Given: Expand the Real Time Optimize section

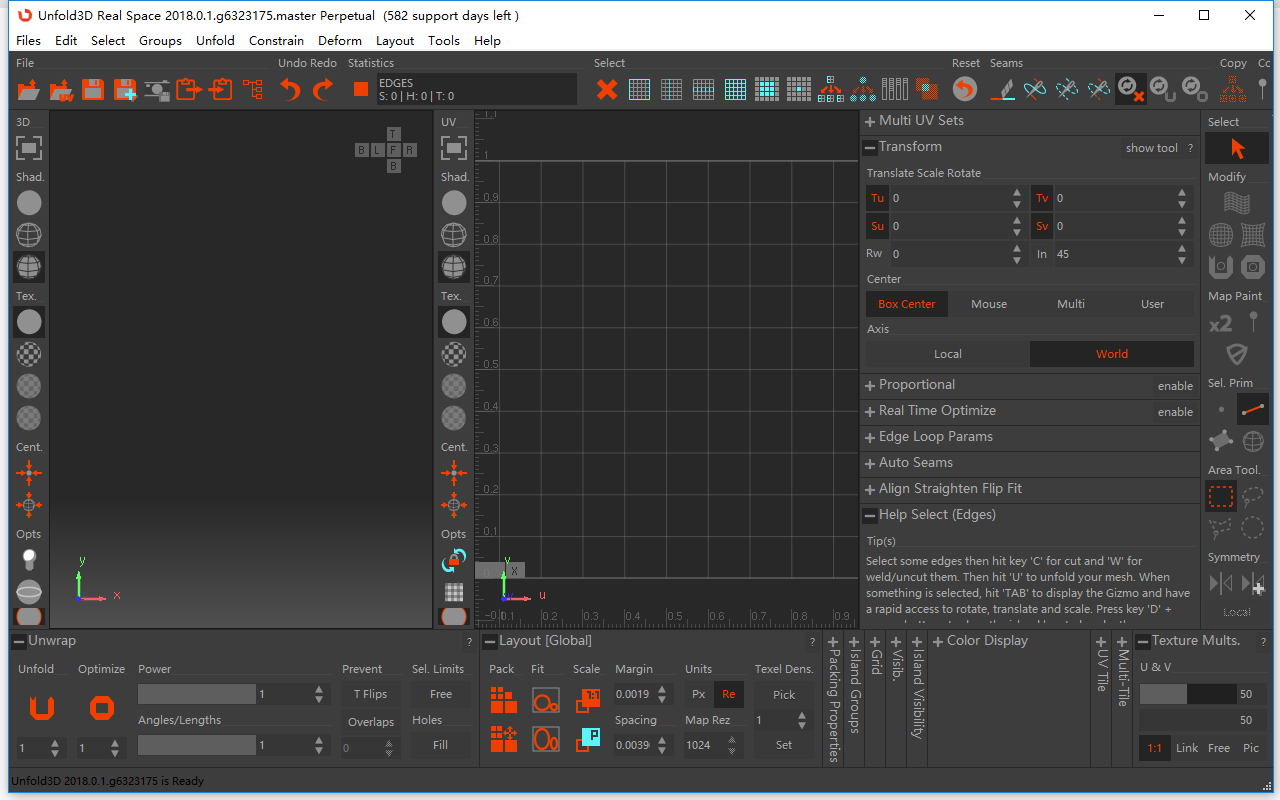Looking at the screenshot, I should pos(870,411).
